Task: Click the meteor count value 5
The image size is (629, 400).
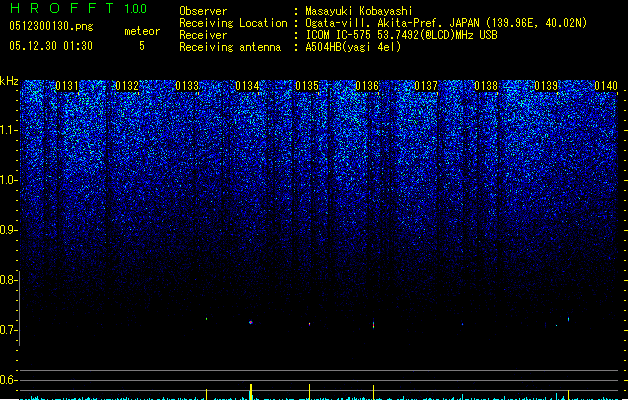Action: tap(142, 46)
